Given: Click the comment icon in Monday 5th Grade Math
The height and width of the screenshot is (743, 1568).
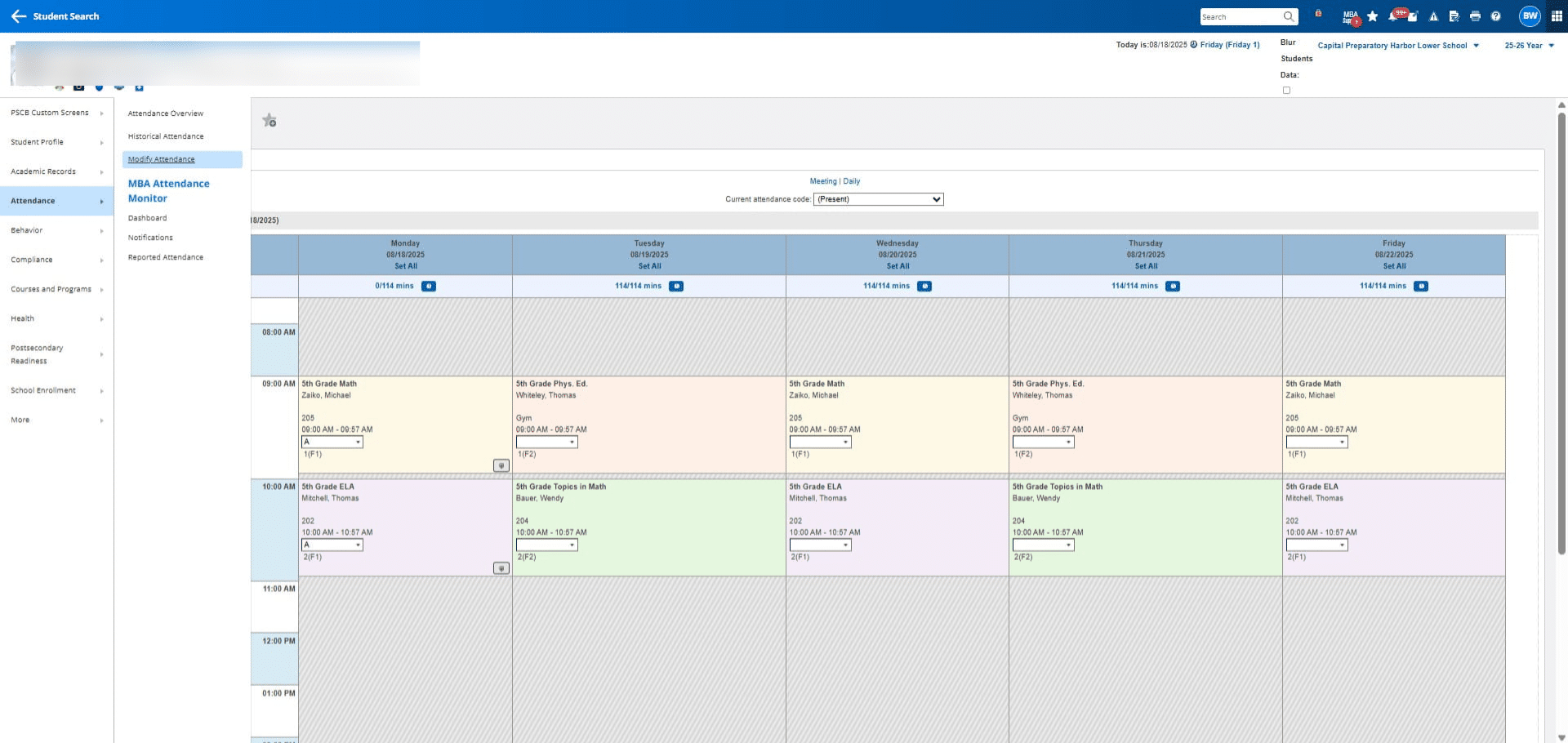Looking at the screenshot, I should 501,465.
